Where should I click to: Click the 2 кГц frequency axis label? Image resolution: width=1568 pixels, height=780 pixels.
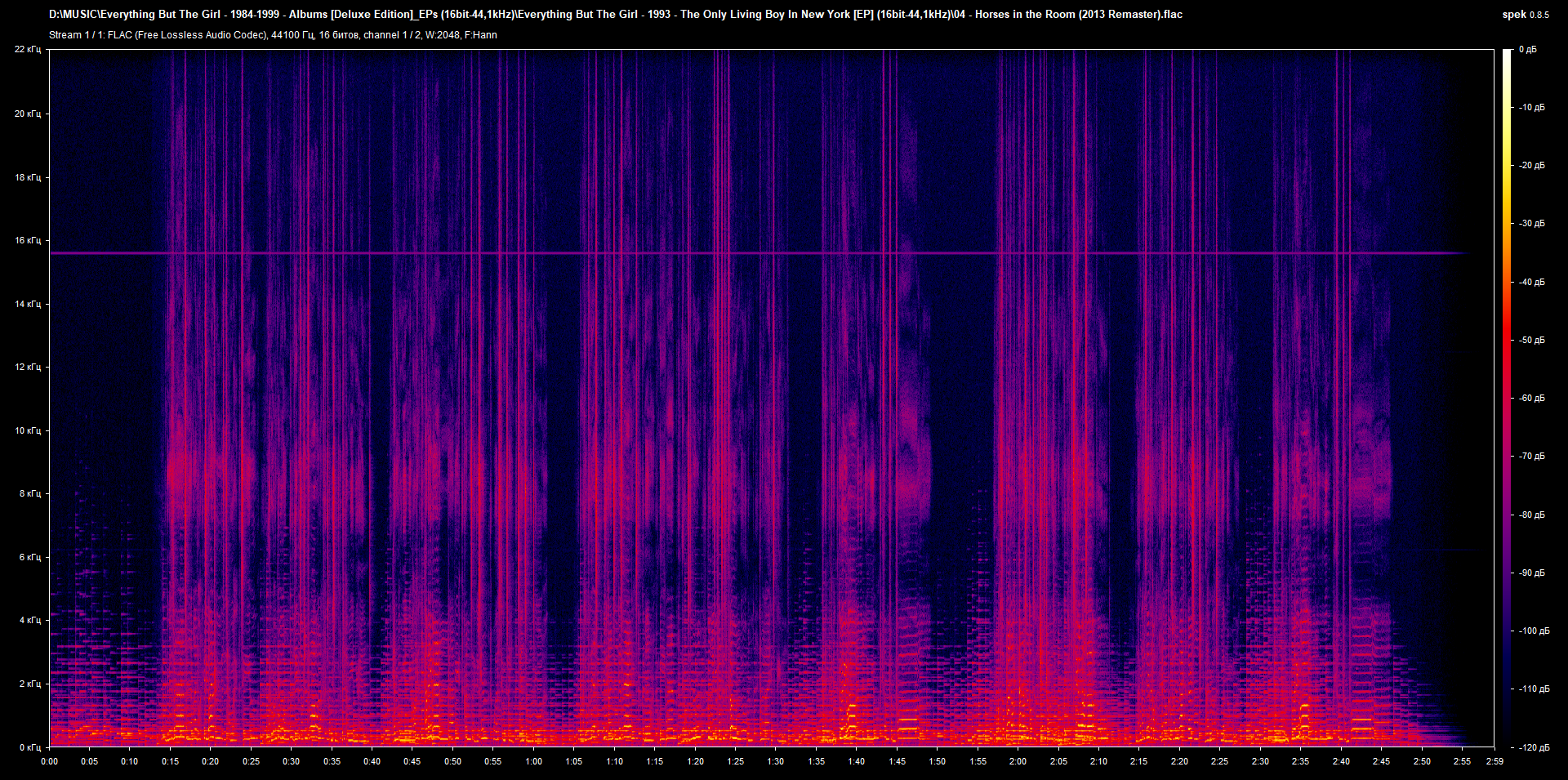tap(30, 684)
